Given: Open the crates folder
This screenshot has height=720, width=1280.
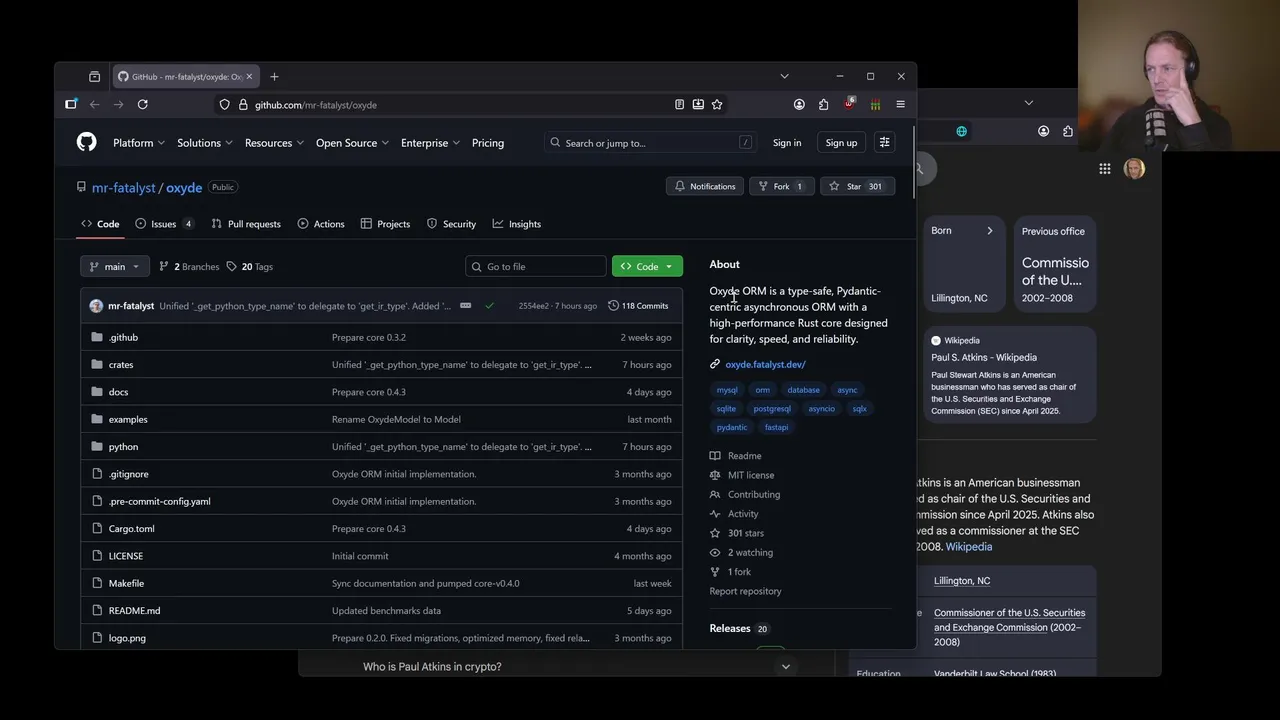Looking at the screenshot, I should pyautogui.click(x=121, y=364).
